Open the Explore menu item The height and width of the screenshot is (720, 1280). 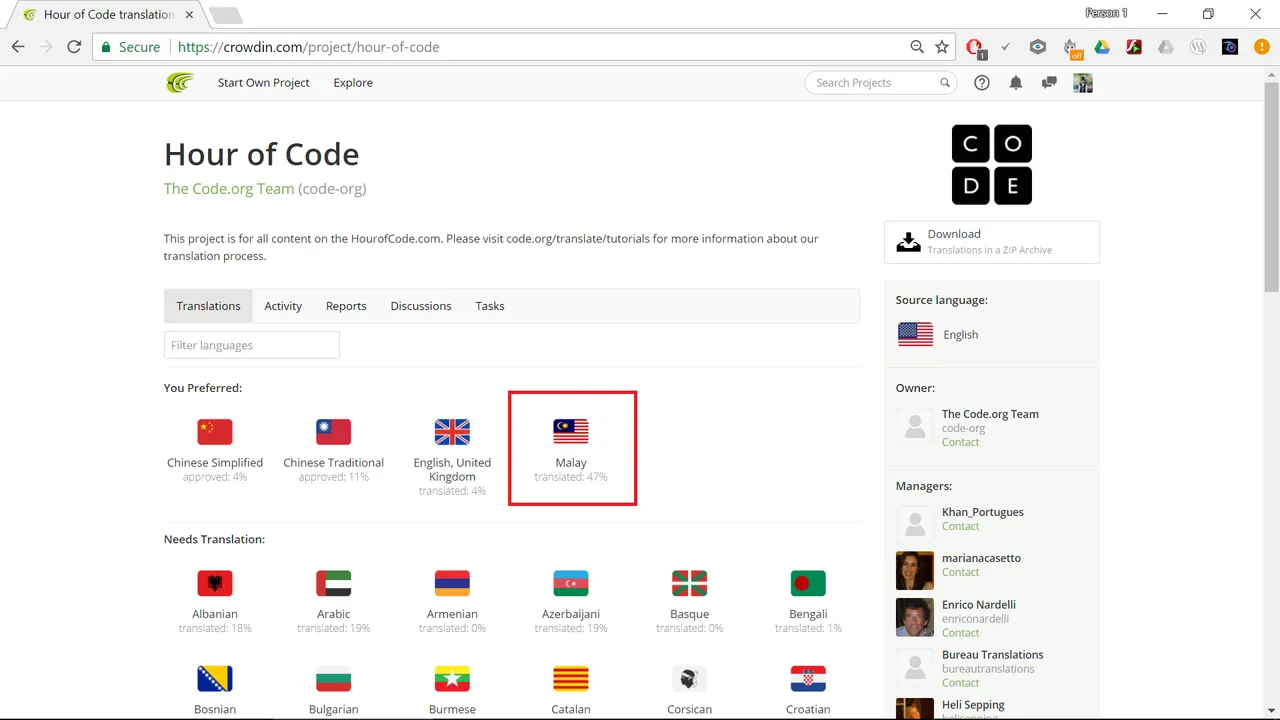(353, 83)
